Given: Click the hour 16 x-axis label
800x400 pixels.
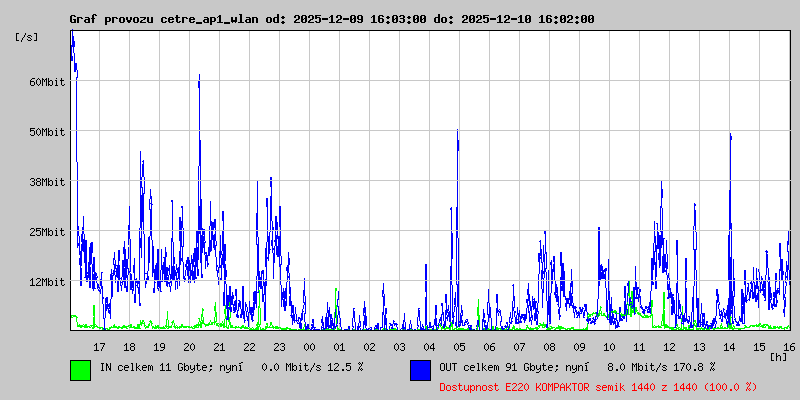Looking at the screenshot, I should point(789,347).
